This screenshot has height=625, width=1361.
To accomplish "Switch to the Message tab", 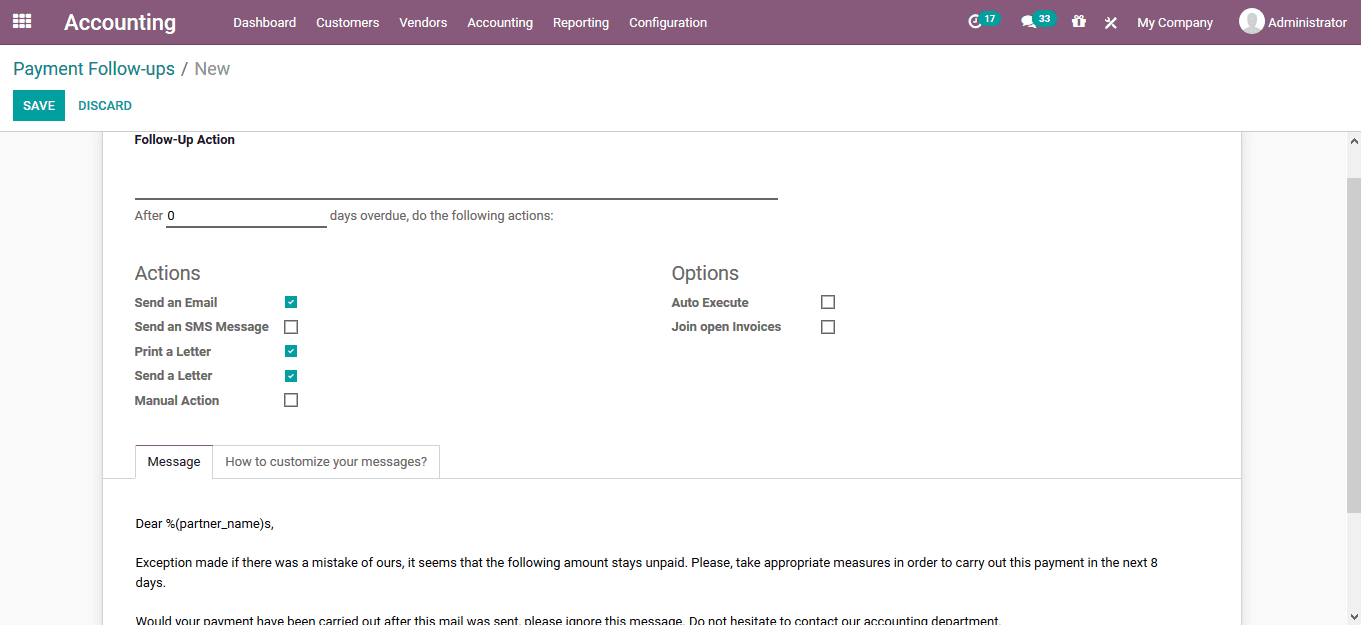I will (173, 461).
